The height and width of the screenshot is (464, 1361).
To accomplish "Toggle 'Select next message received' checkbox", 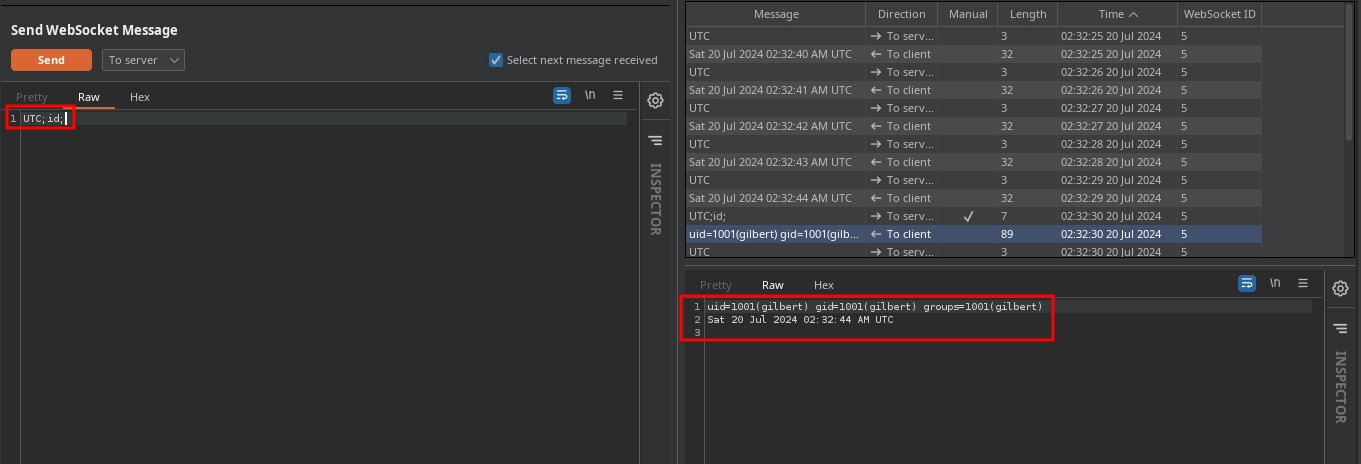I will (x=496, y=60).
